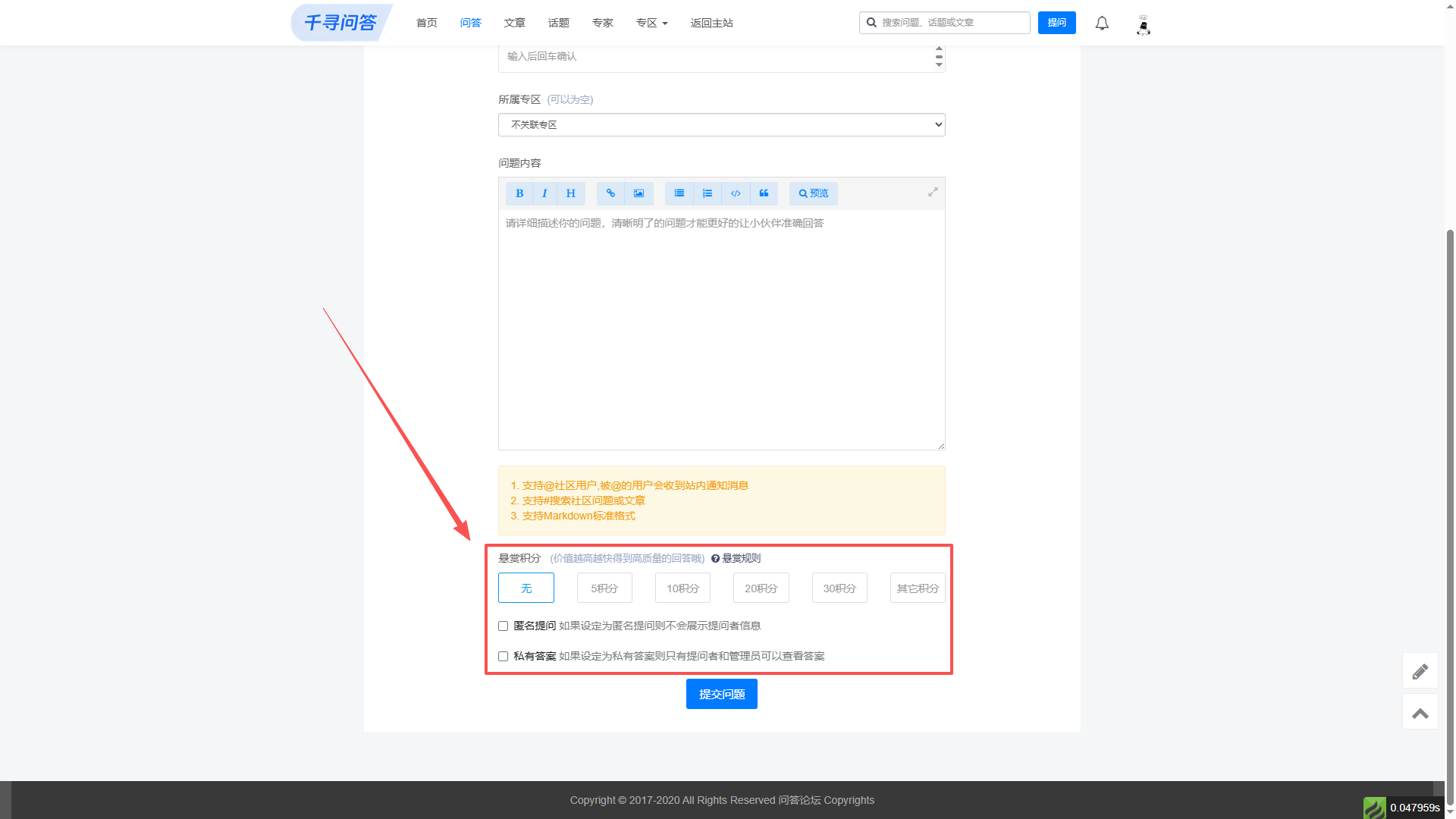Toggle italic formatting in the editor

[544, 193]
